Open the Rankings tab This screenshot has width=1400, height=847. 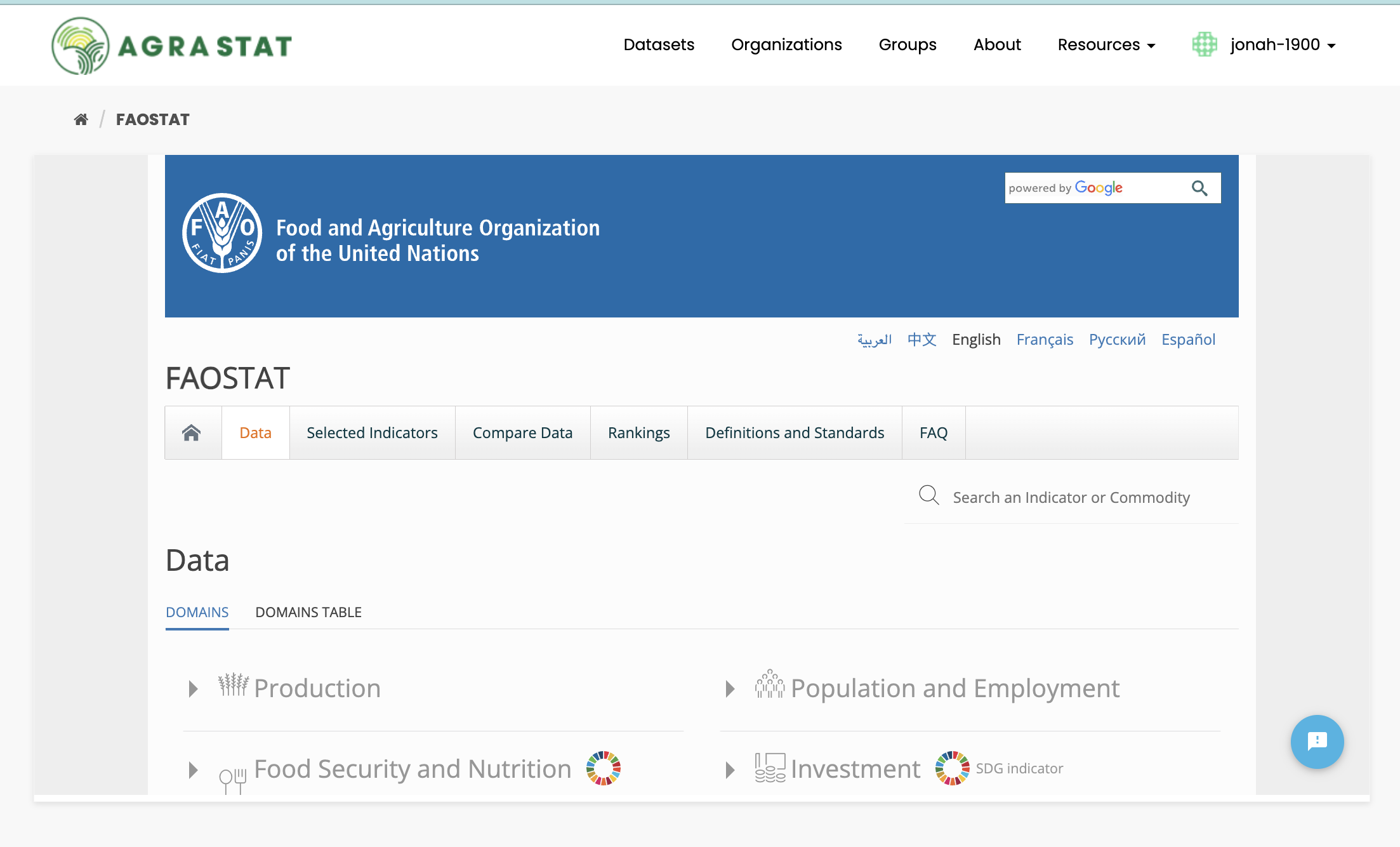pyautogui.click(x=639, y=433)
